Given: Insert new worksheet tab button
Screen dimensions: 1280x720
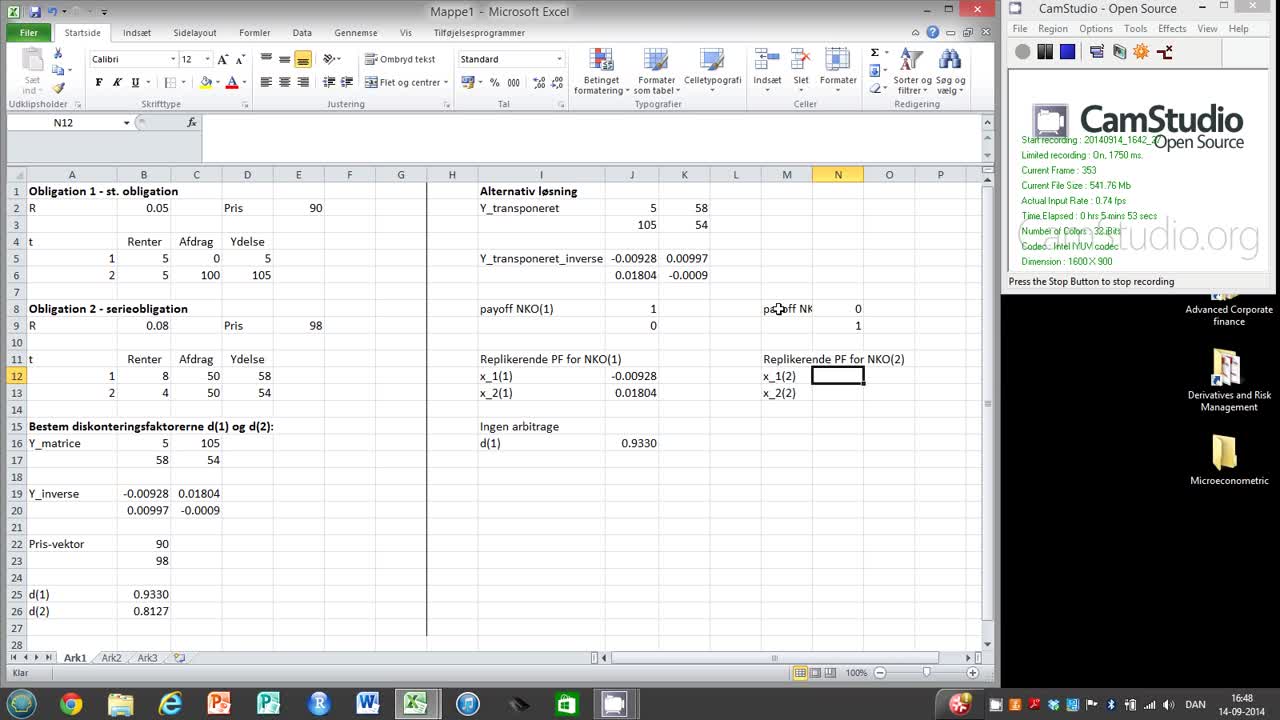Looking at the screenshot, I should (179, 658).
